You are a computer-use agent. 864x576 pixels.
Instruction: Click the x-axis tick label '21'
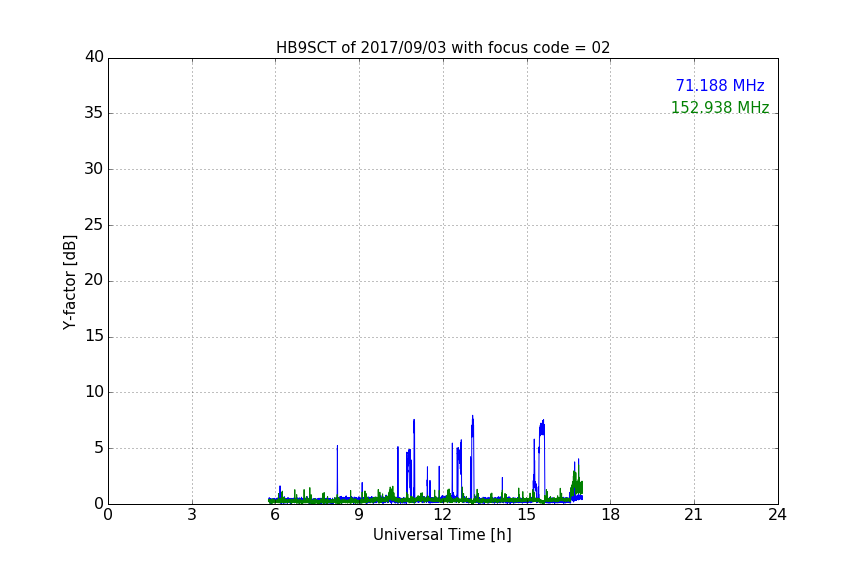pyautogui.click(x=694, y=515)
